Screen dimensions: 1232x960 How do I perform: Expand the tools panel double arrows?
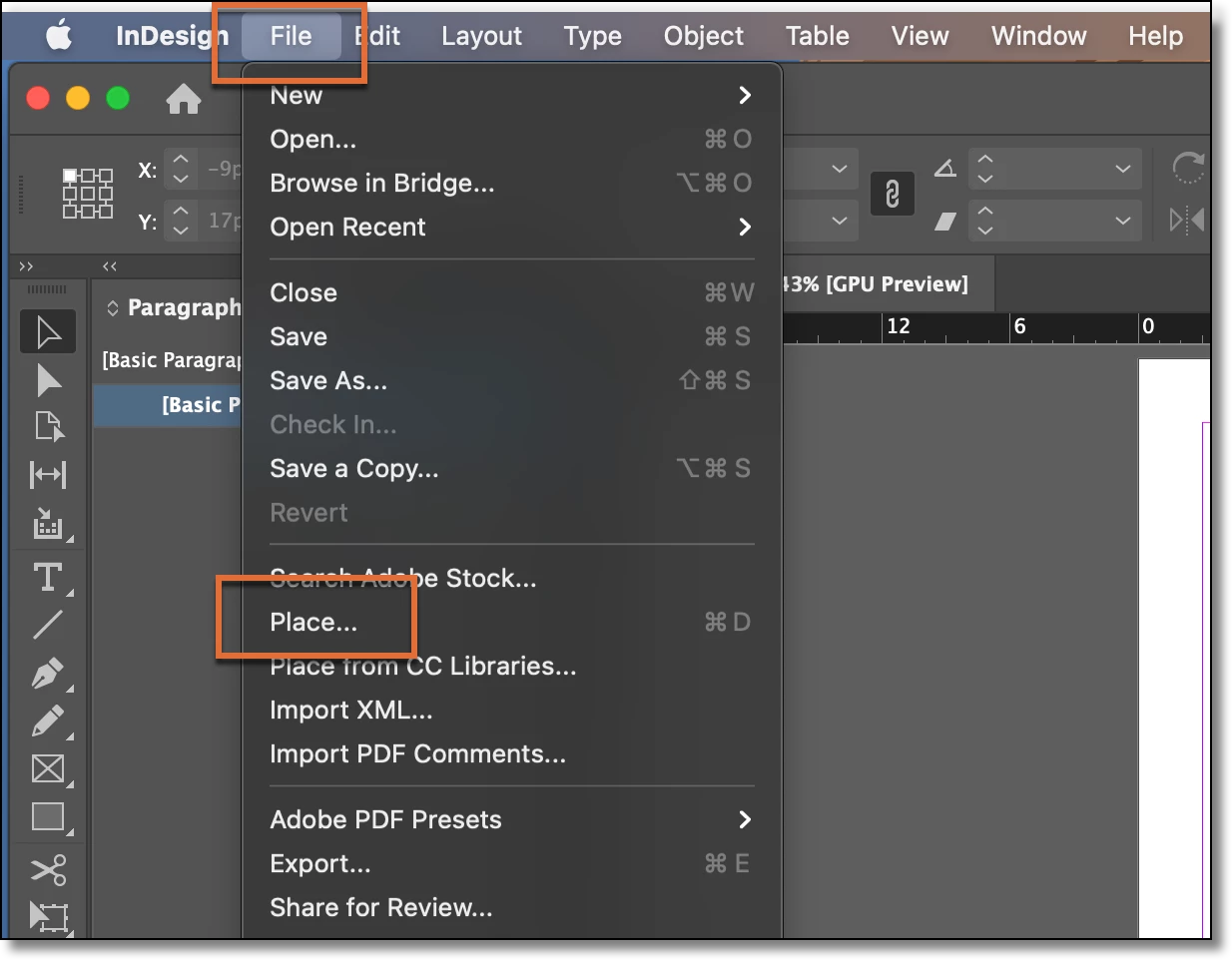26,266
